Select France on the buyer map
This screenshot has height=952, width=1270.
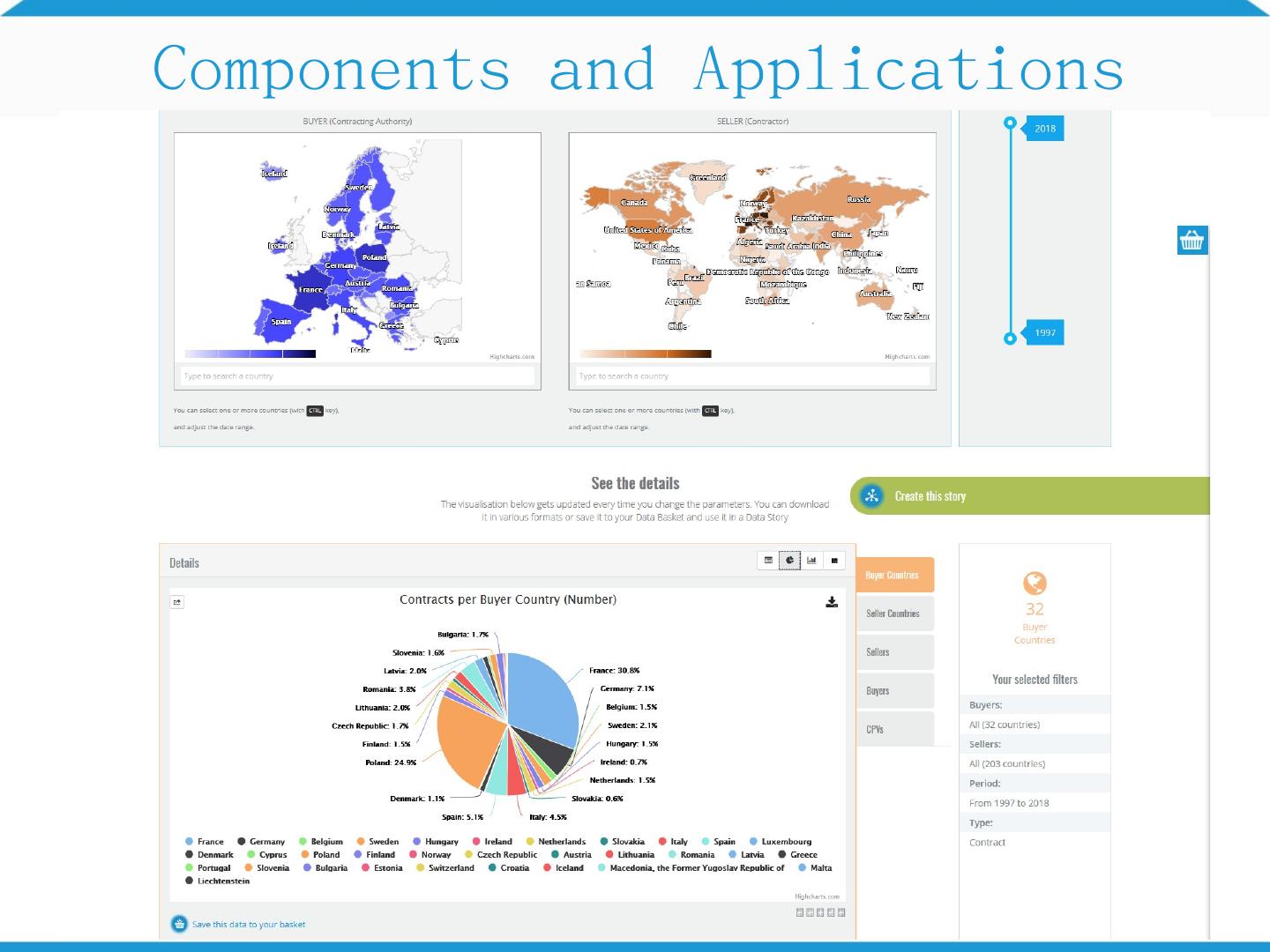coord(310,290)
